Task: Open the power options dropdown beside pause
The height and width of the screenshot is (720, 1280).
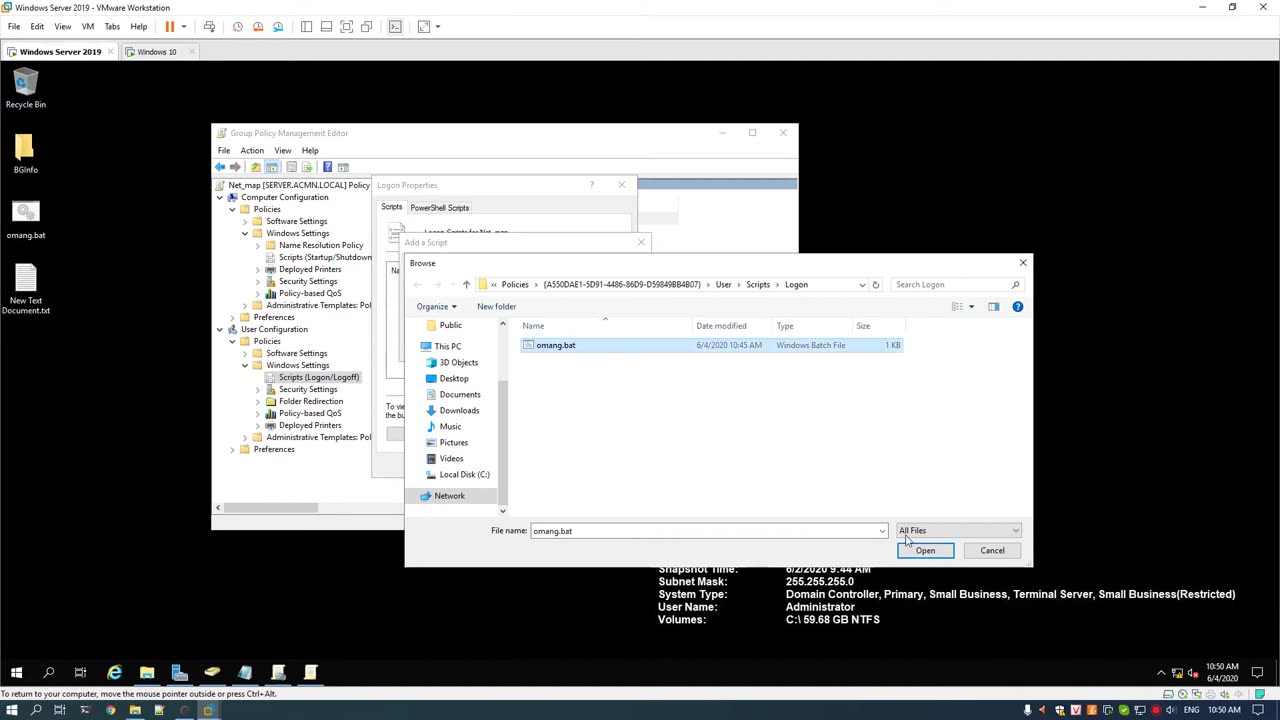Action: [183, 26]
